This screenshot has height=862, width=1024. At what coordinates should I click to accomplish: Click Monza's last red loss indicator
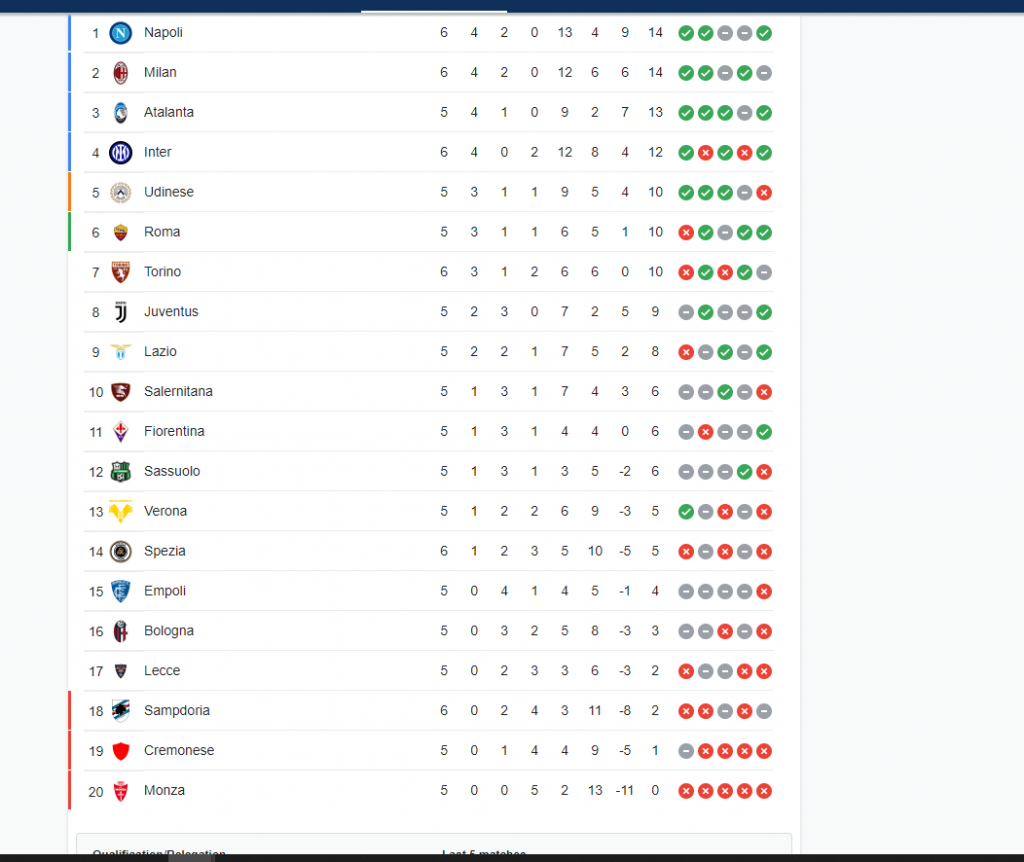[764, 791]
